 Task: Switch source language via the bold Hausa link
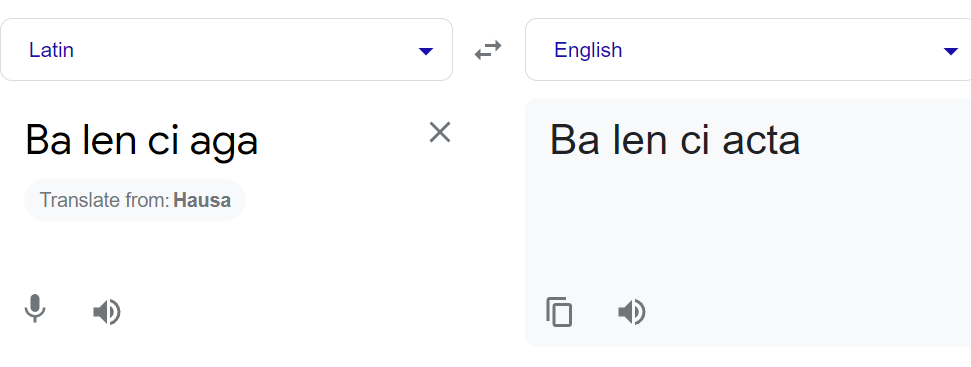coord(202,200)
